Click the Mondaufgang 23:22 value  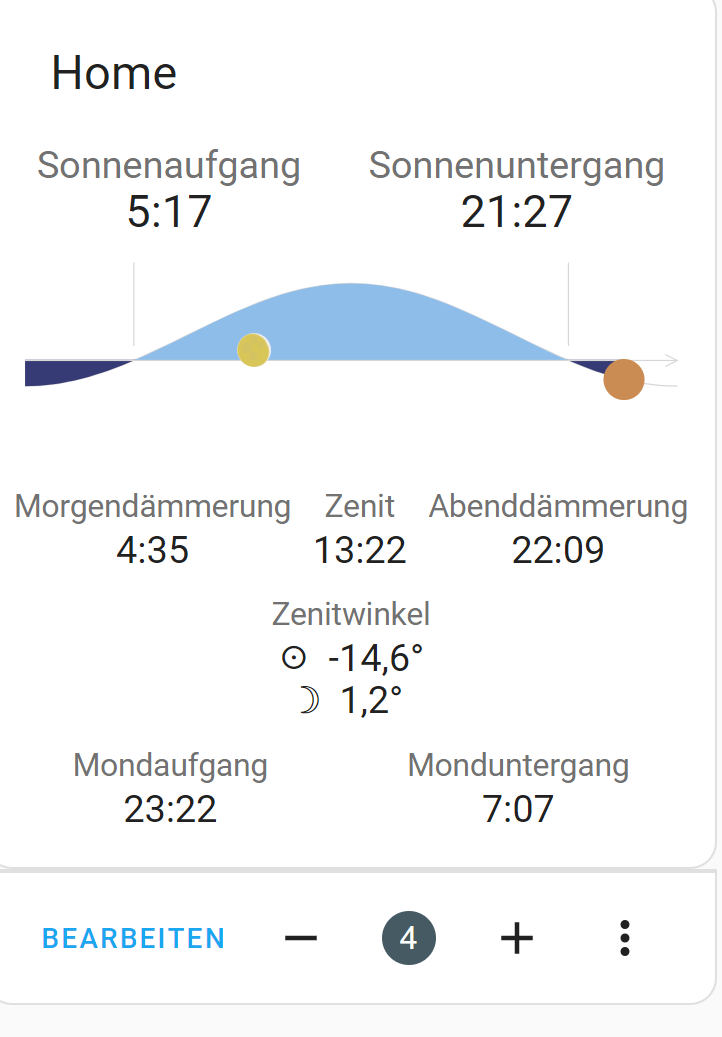(171, 809)
